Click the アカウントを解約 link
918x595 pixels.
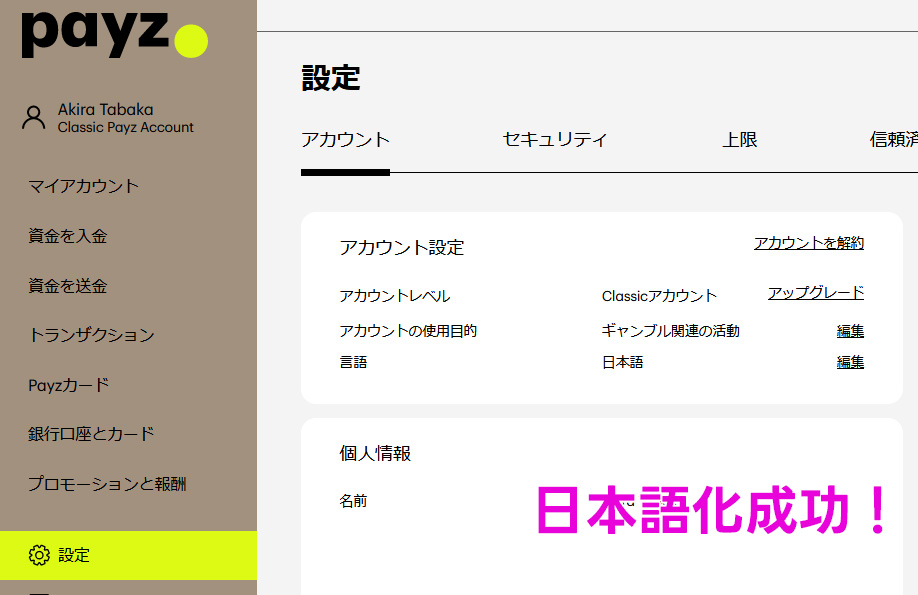(x=809, y=242)
